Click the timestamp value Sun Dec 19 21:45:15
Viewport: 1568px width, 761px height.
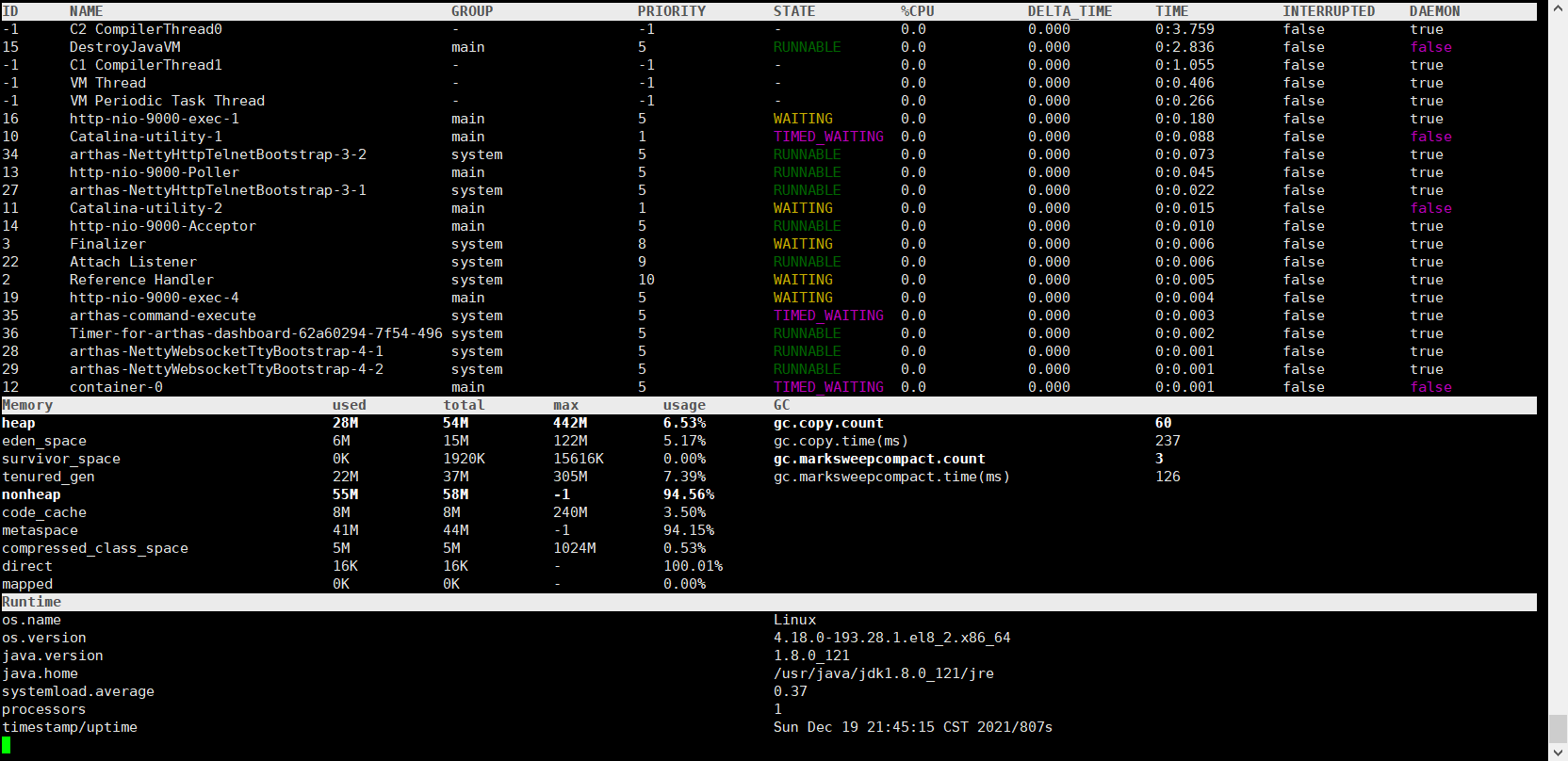855,727
